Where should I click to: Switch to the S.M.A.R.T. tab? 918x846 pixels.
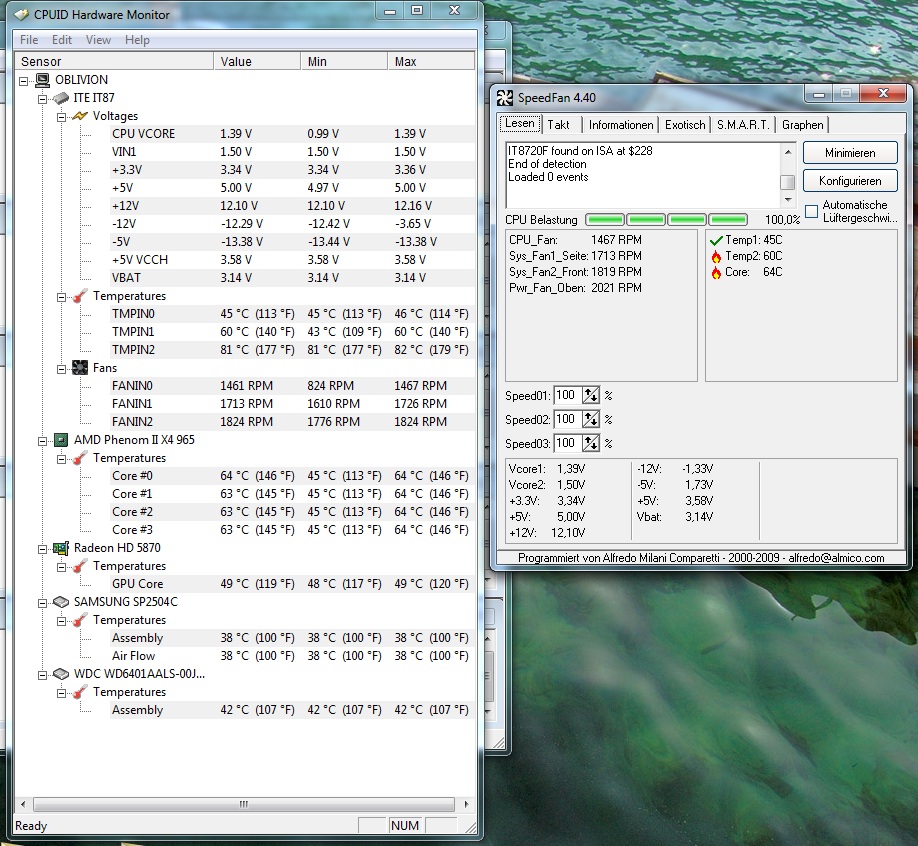tap(743, 125)
